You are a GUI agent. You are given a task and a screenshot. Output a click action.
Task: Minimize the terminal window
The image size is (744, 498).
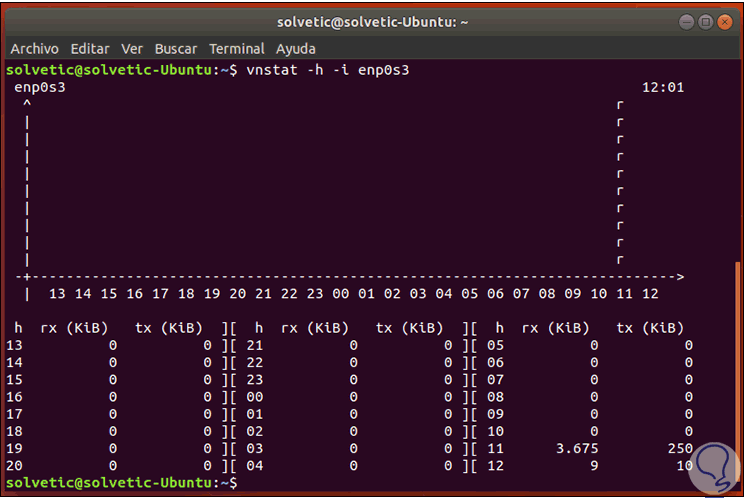(x=686, y=22)
